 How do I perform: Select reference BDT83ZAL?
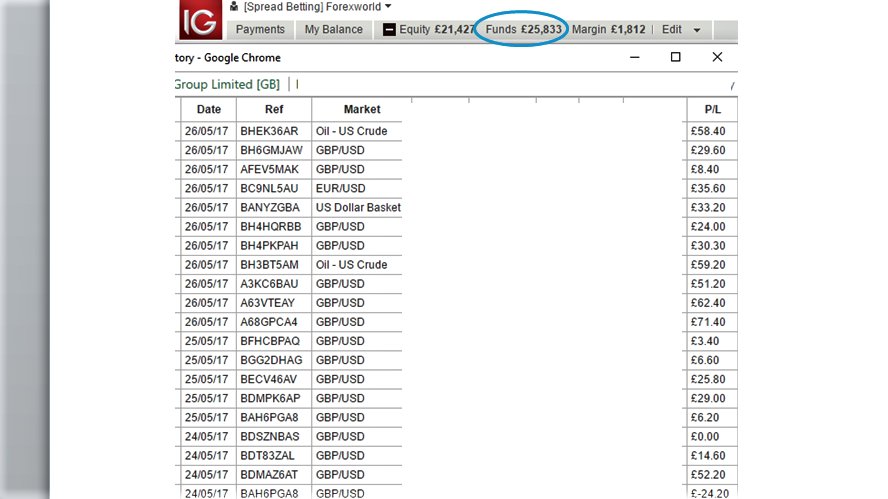[x=267, y=456]
